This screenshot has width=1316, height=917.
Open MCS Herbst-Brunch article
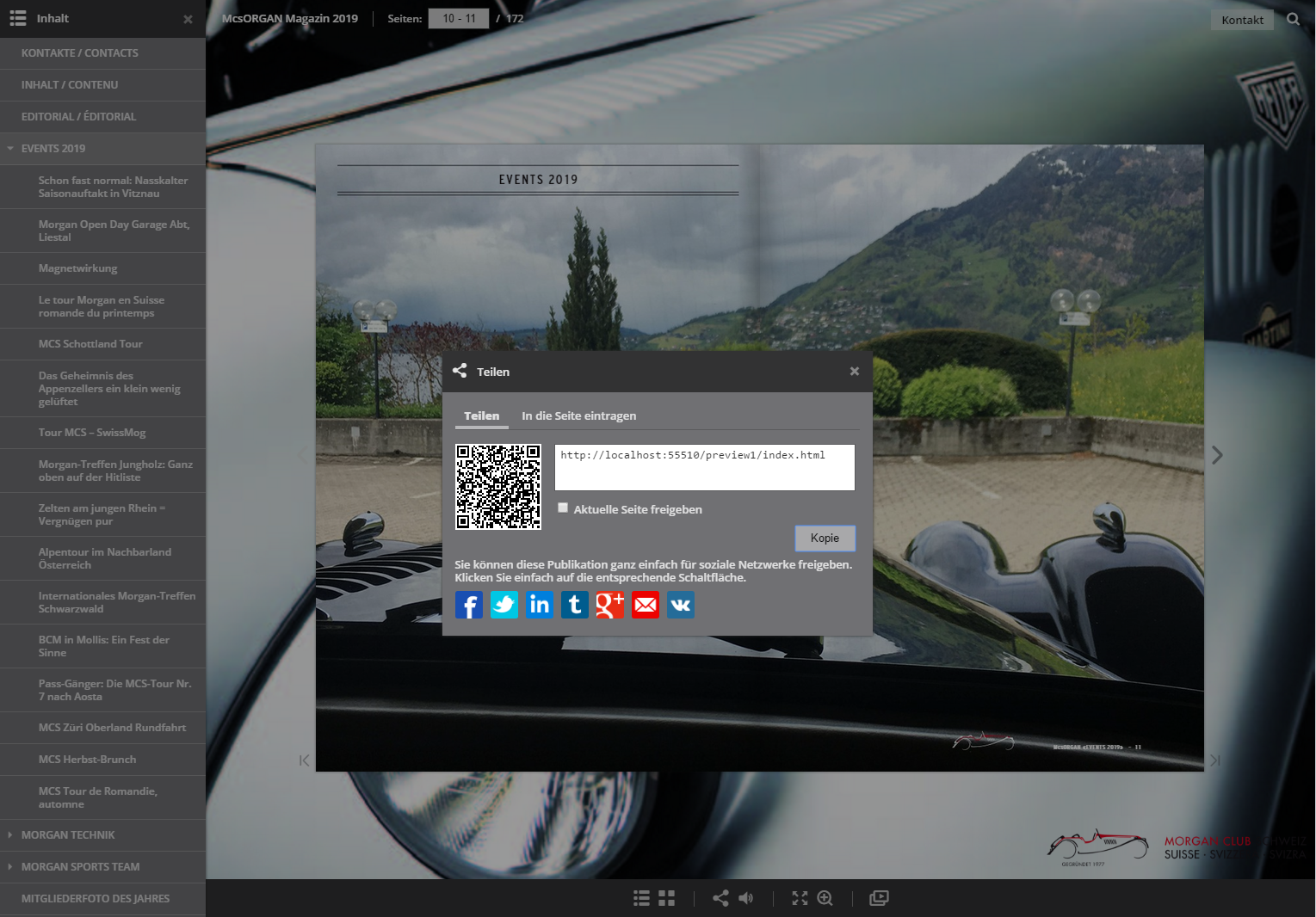[102, 760]
